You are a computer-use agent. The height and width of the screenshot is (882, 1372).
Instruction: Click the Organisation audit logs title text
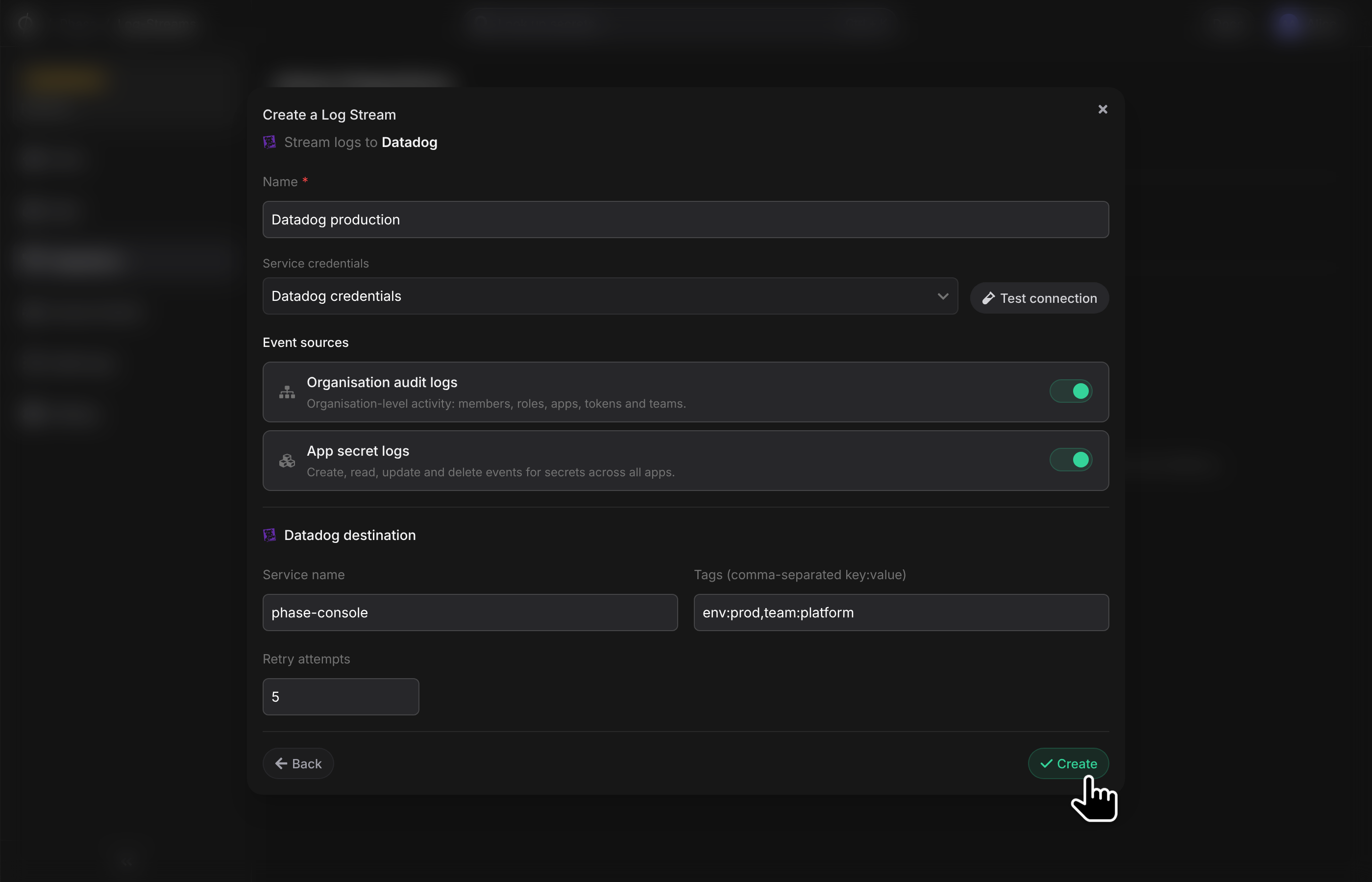(382, 382)
